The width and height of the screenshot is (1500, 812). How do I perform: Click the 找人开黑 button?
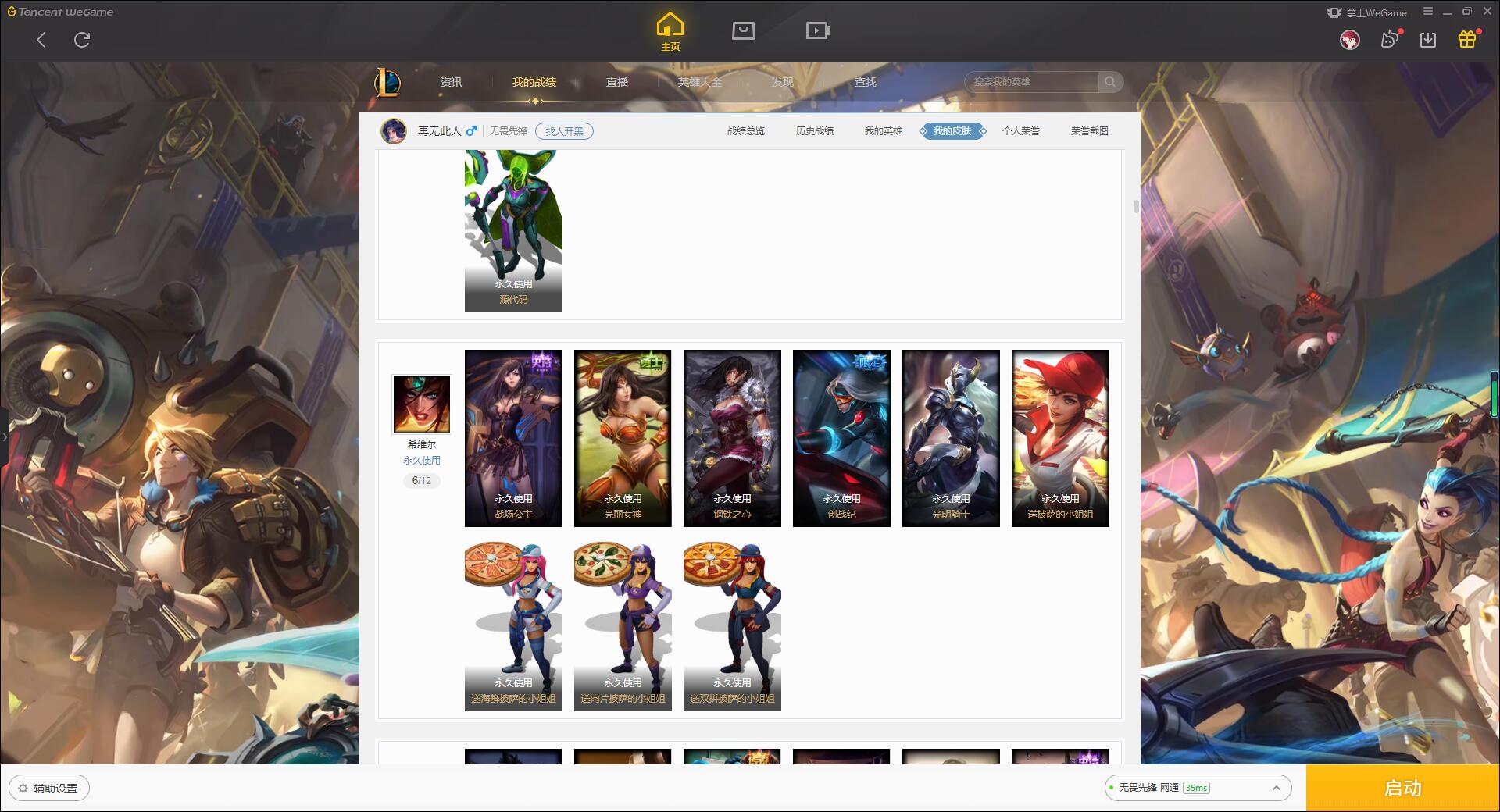(564, 131)
